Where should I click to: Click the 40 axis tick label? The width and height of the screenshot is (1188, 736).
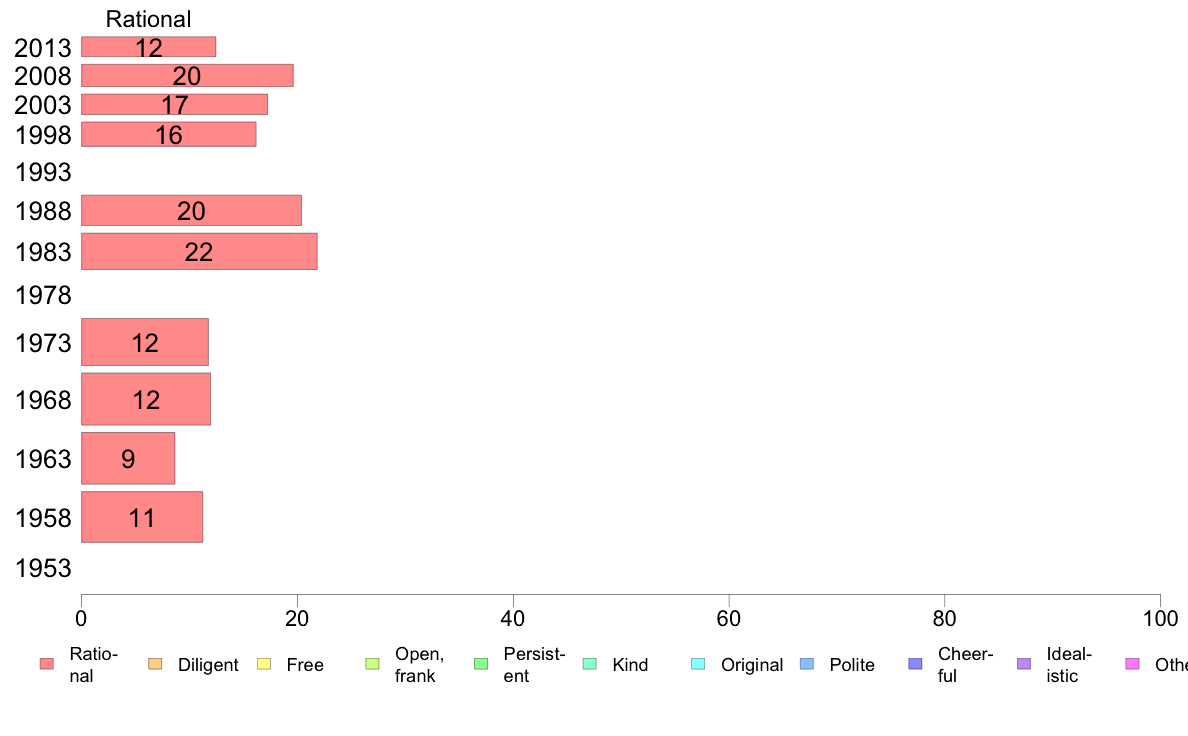513,619
